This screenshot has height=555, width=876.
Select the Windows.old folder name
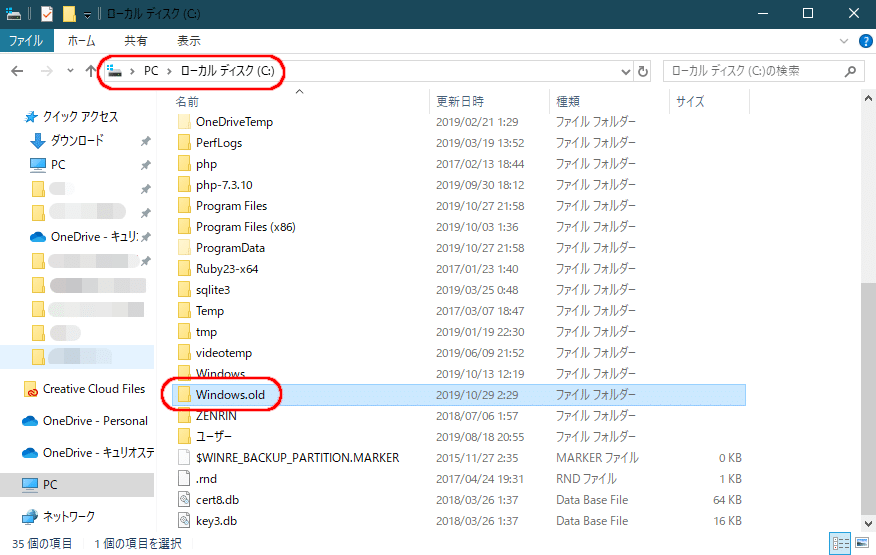tap(230, 395)
